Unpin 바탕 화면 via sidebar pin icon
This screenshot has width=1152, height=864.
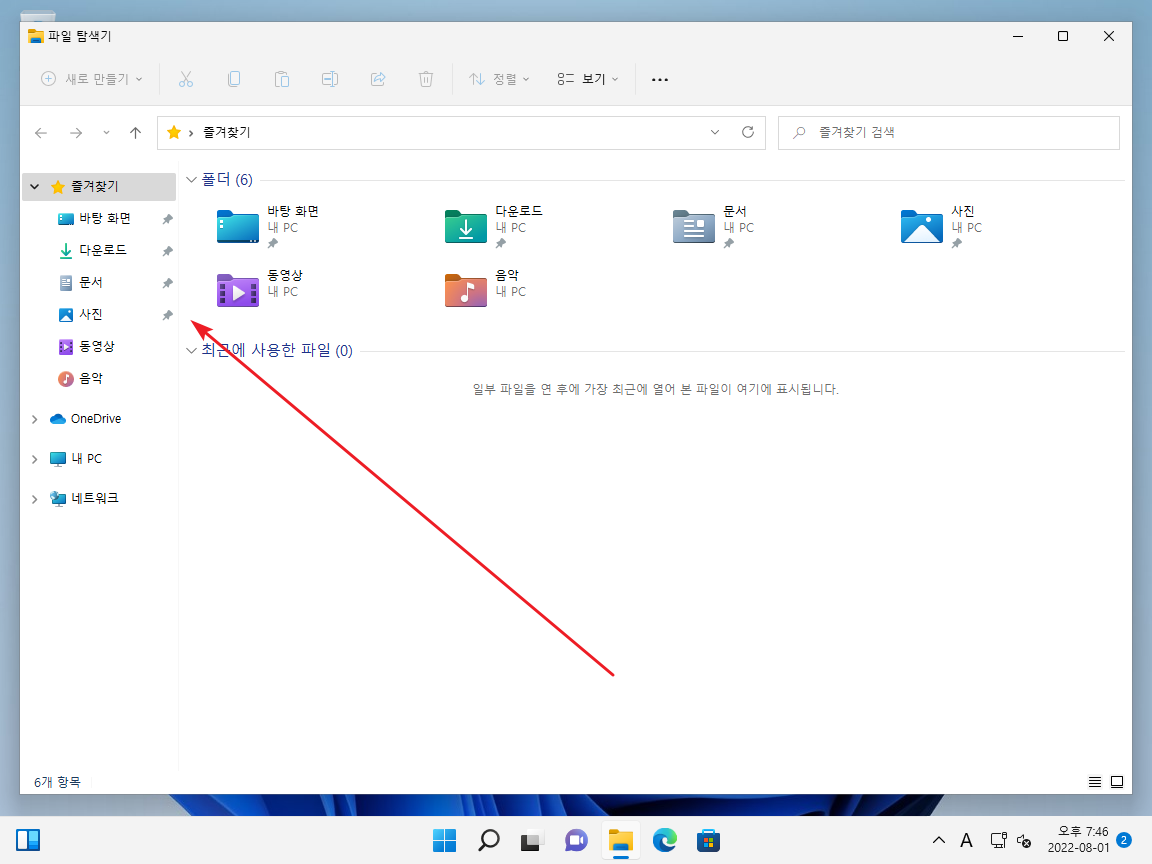coord(168,219)
